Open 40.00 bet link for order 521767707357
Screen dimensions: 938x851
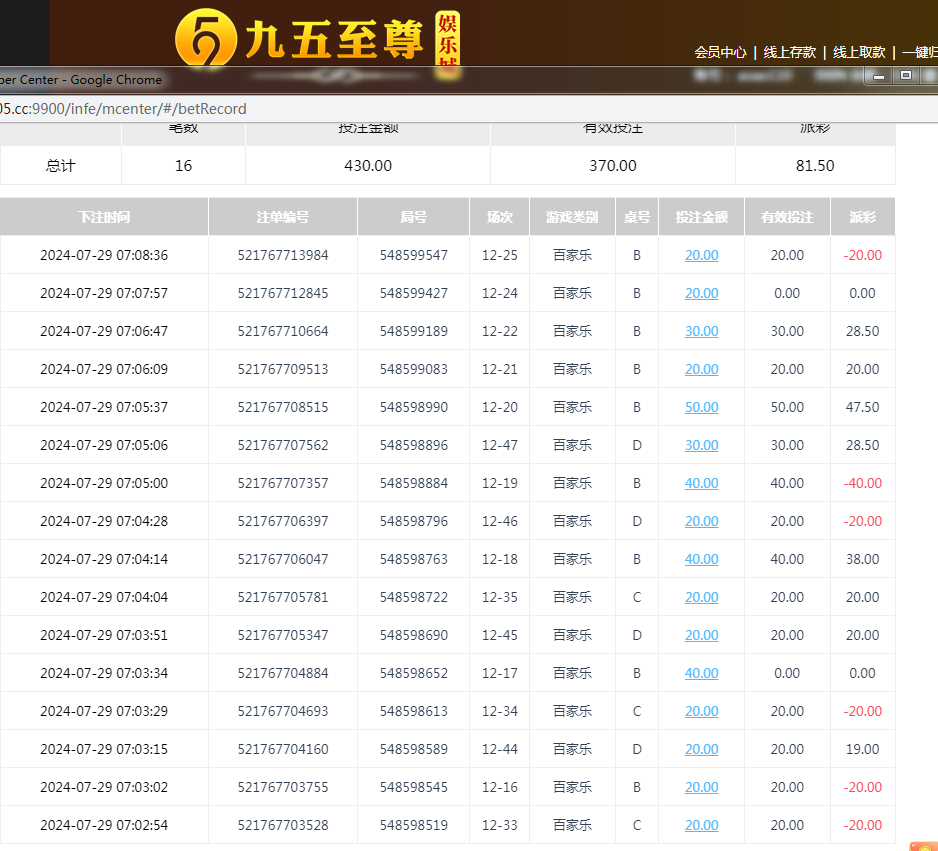coord(701,483)
